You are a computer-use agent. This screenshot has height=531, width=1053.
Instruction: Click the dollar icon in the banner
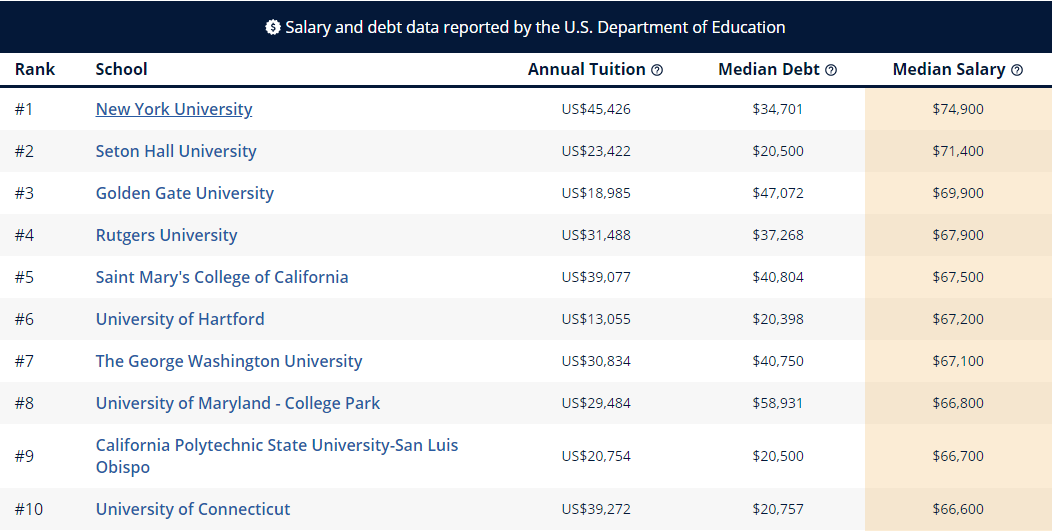tap(273, 28)
